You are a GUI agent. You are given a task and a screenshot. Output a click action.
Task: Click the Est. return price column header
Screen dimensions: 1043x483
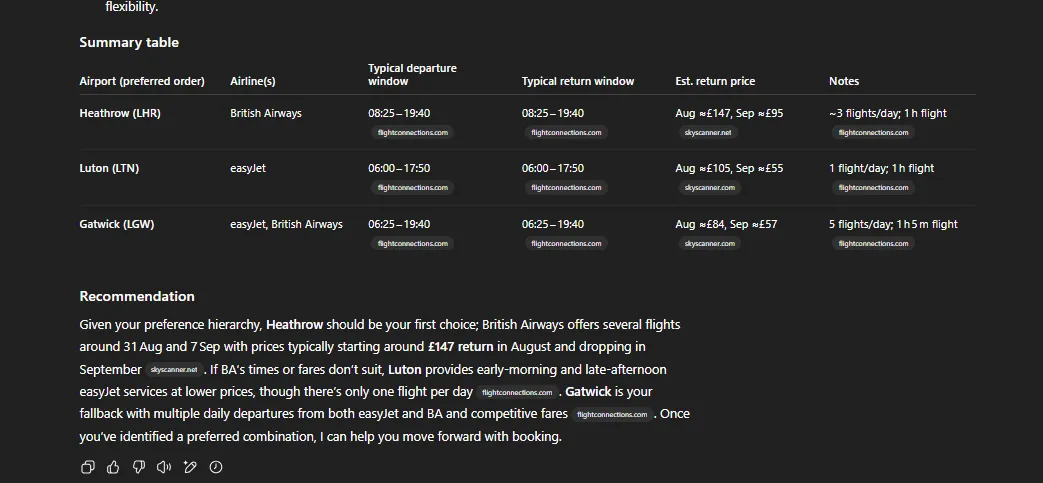[x=715, y=81]
